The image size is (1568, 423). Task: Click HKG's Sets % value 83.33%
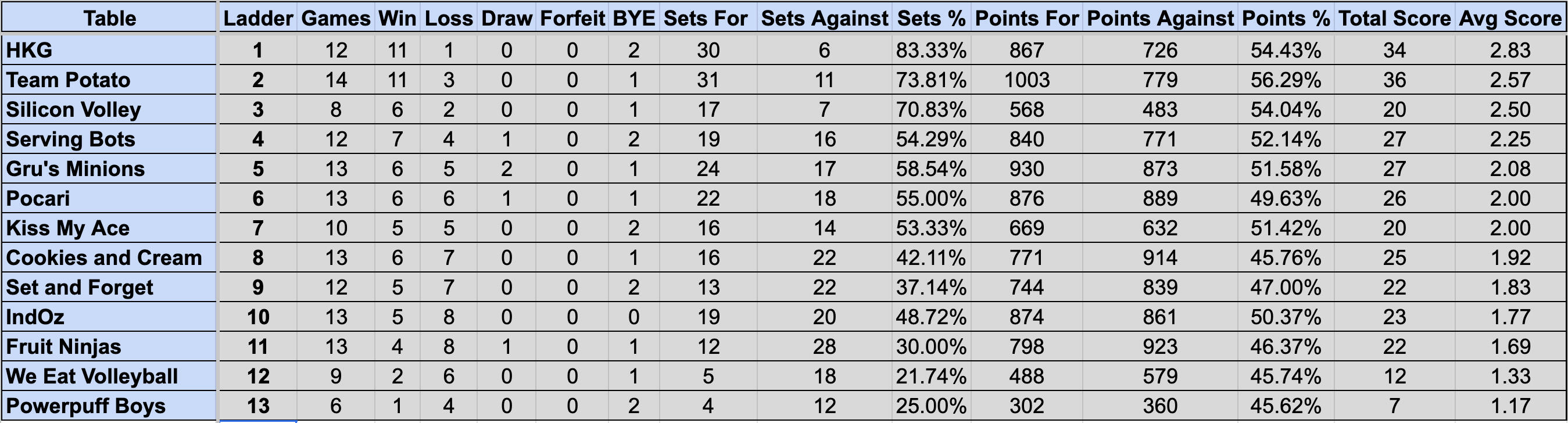(930, 50)
